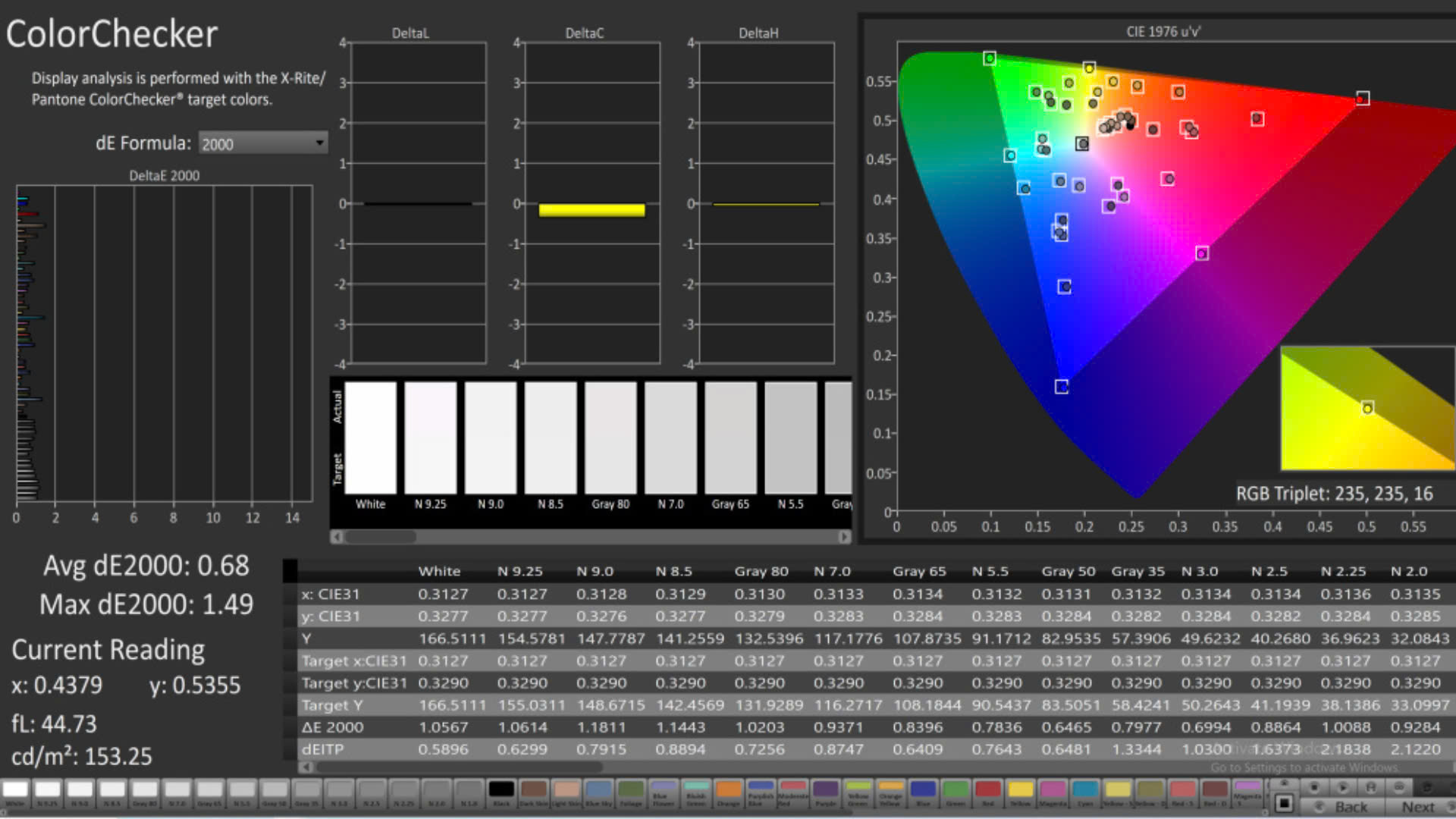Click the continuous loop read icon

point(1399,787)
